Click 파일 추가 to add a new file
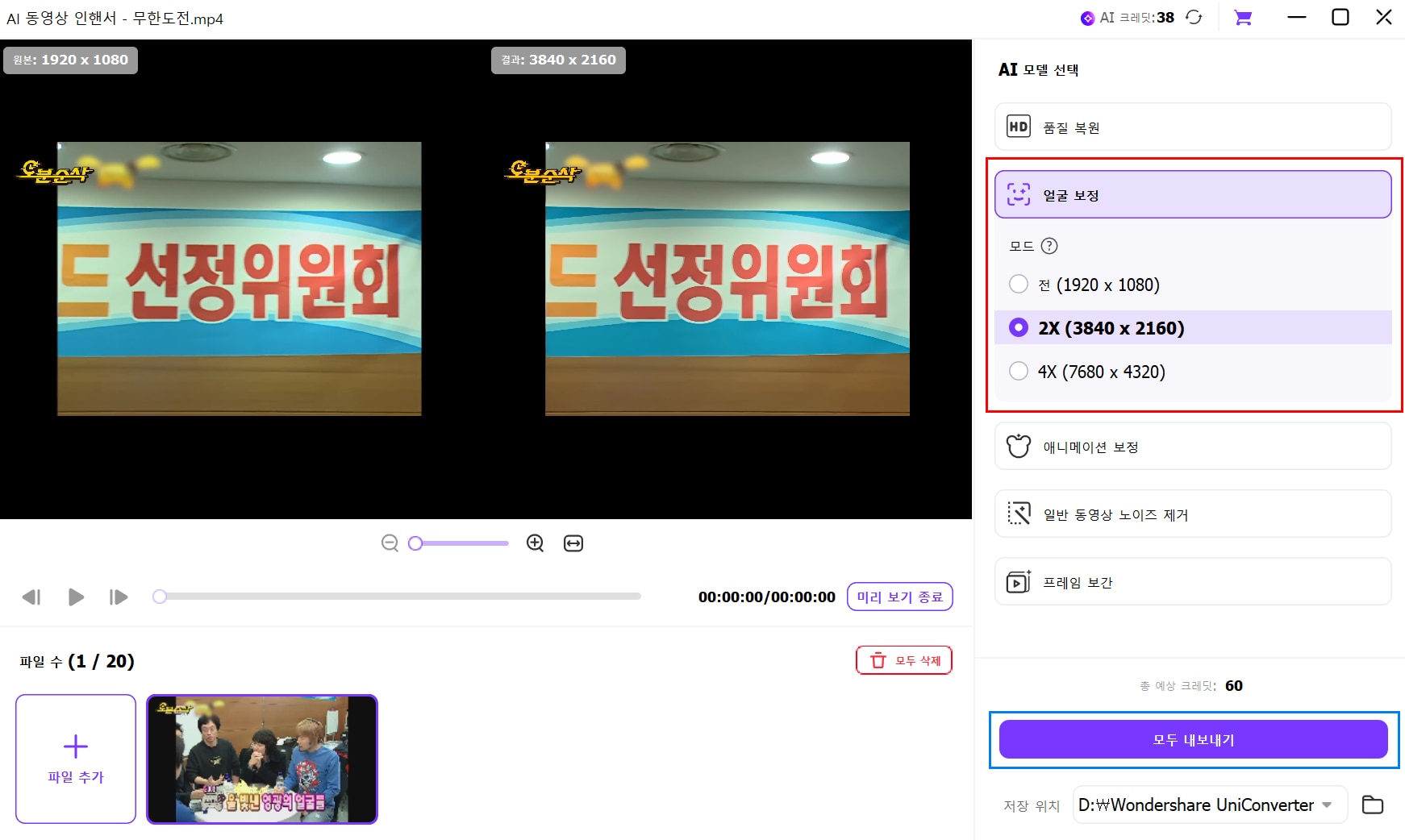 (75, 759)
